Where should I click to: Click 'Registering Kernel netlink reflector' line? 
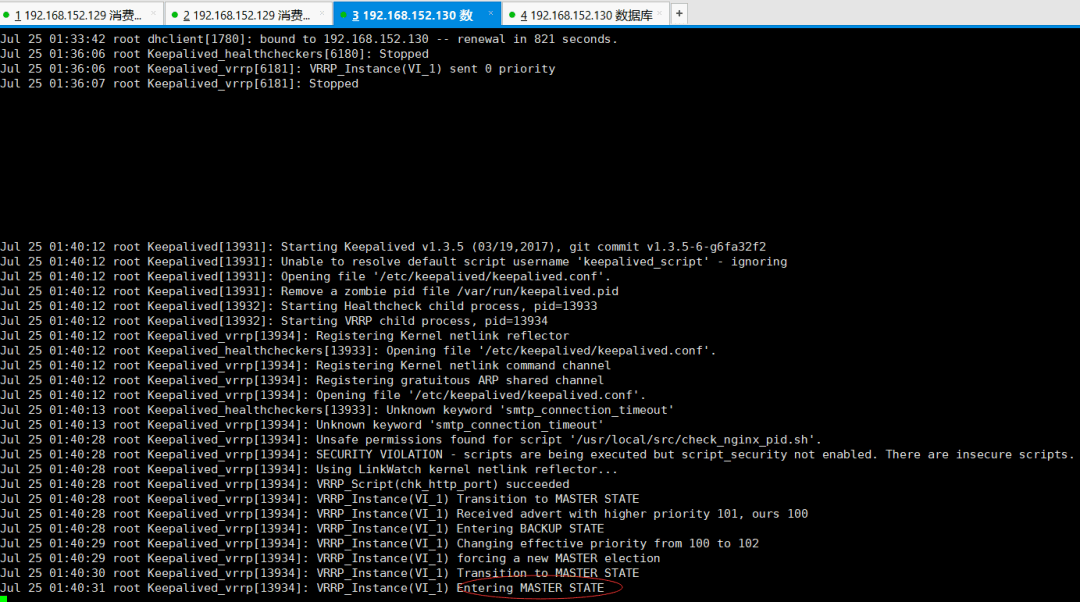tap(284, 335)
